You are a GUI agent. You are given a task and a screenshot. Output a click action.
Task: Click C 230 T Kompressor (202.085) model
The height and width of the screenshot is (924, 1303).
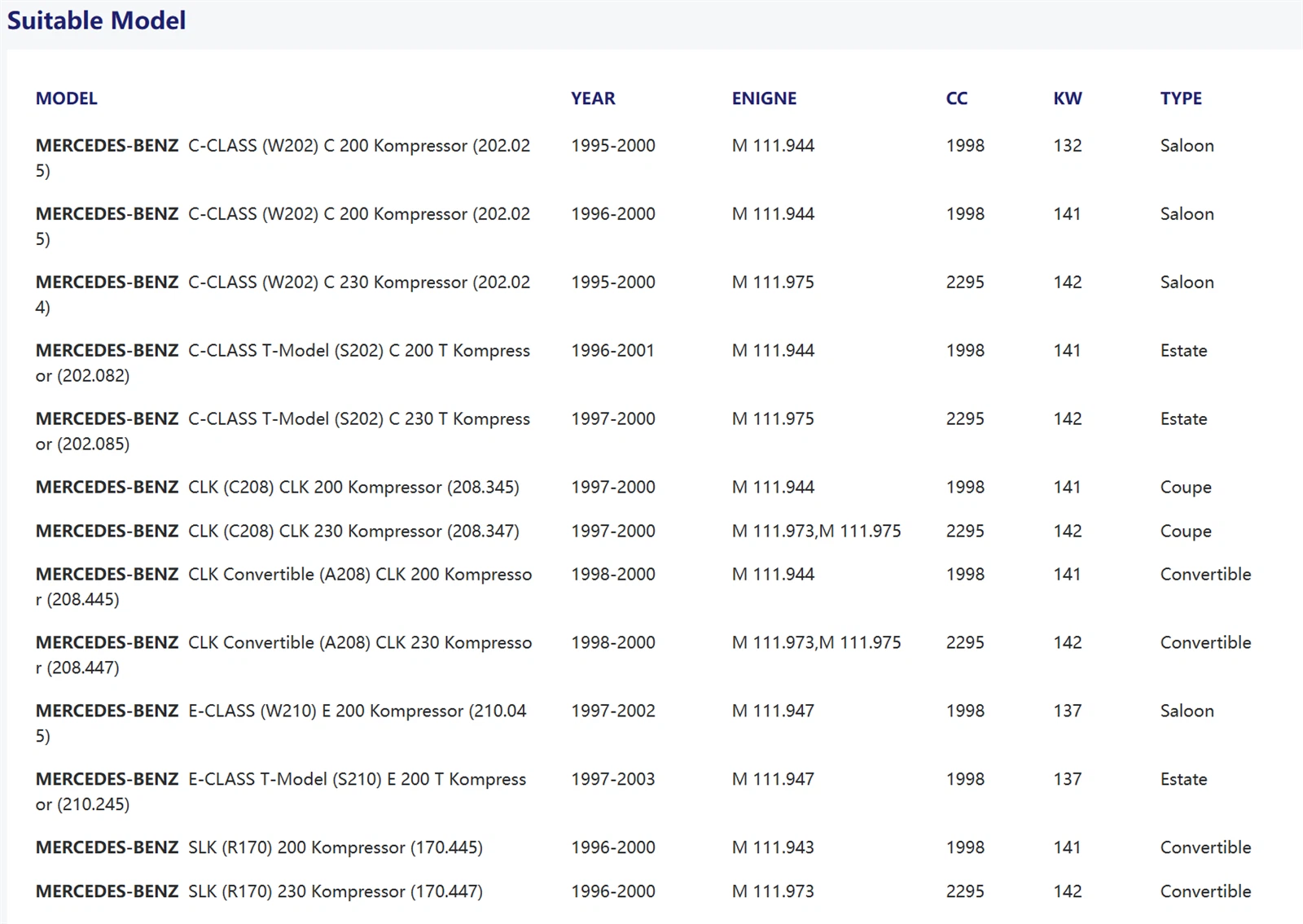click(x=283, y=431)
